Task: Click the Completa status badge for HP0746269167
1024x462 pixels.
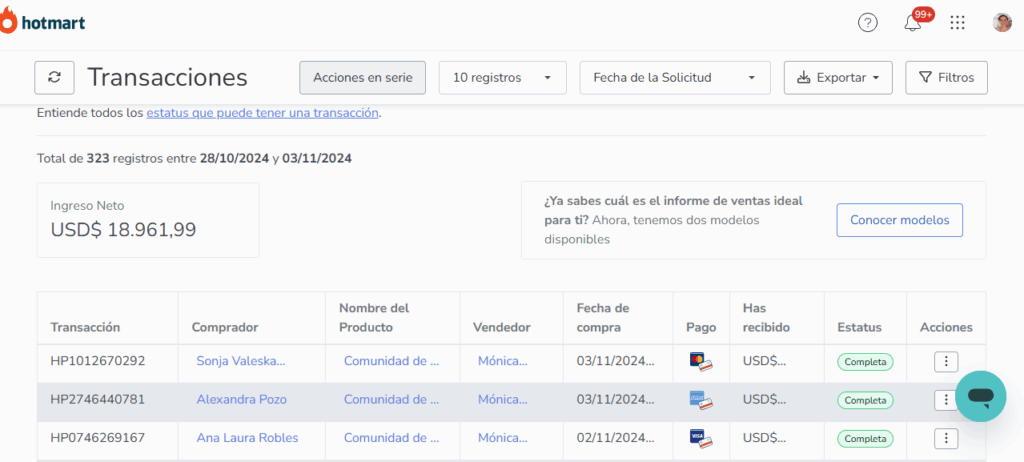Action: pos(865,438)
